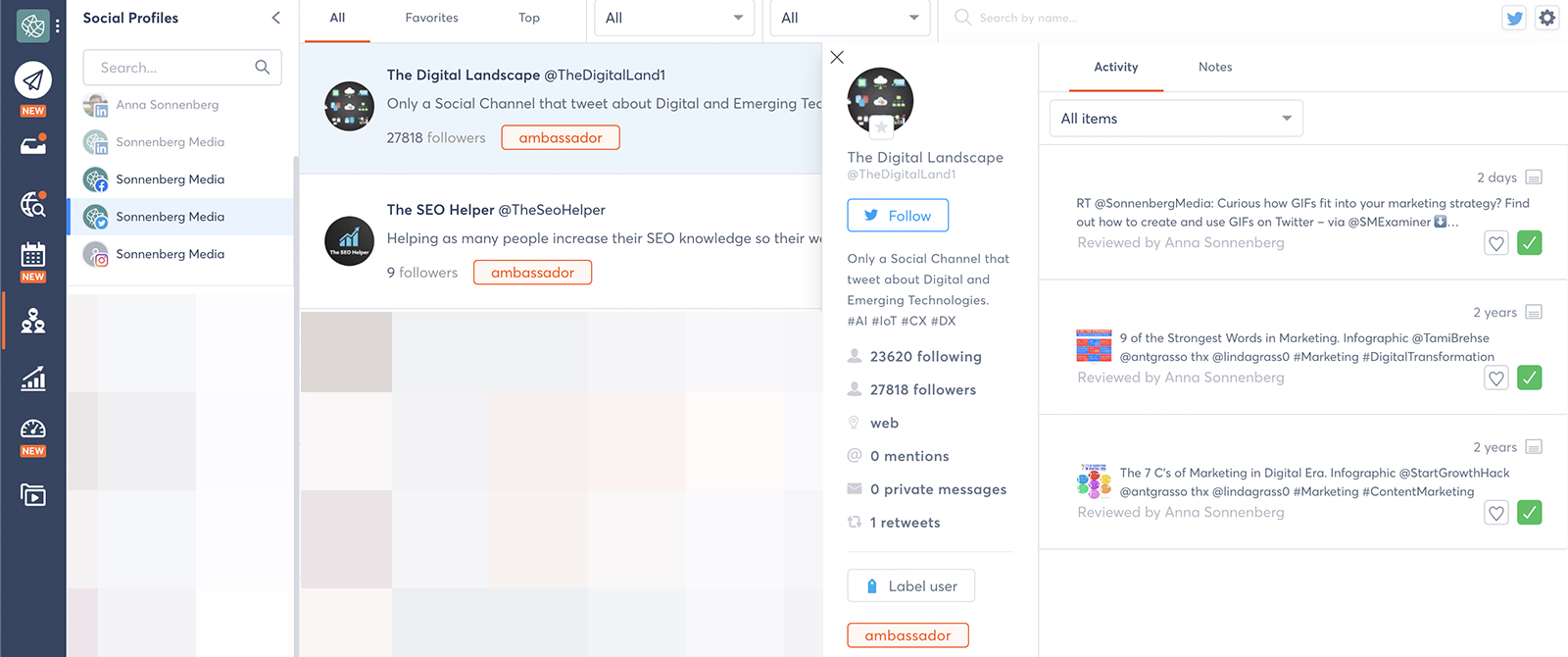Viewport: 1568px width, 657px height.
Task: Switch to the Notes tab
Action: (x=1215, y=67)
